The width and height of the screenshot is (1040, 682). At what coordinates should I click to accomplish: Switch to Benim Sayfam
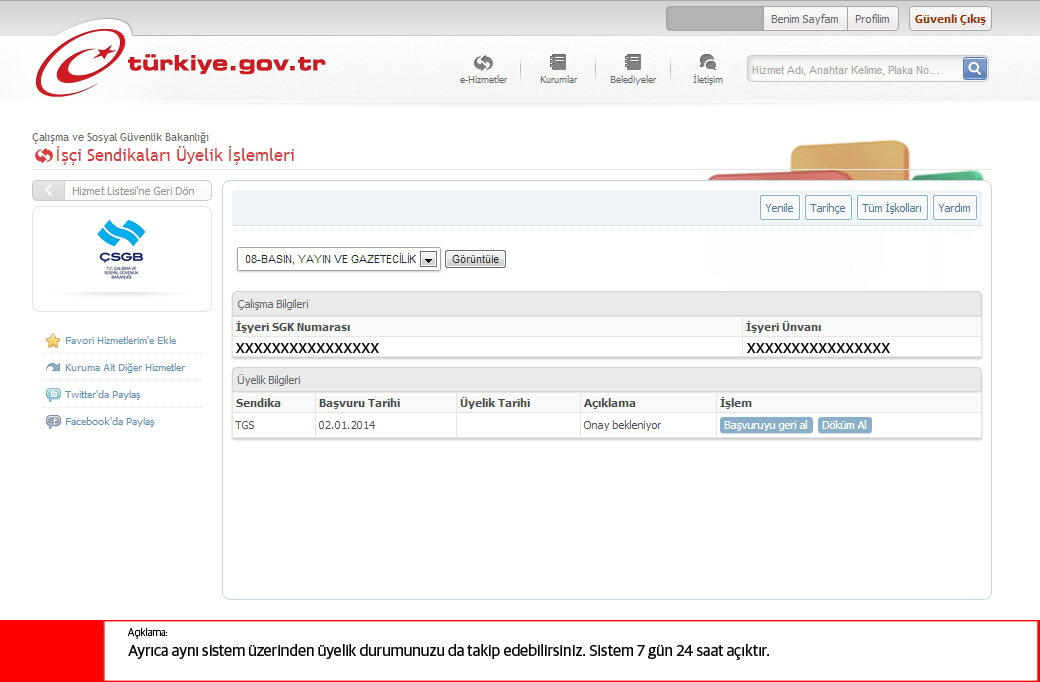pos(805,18)
